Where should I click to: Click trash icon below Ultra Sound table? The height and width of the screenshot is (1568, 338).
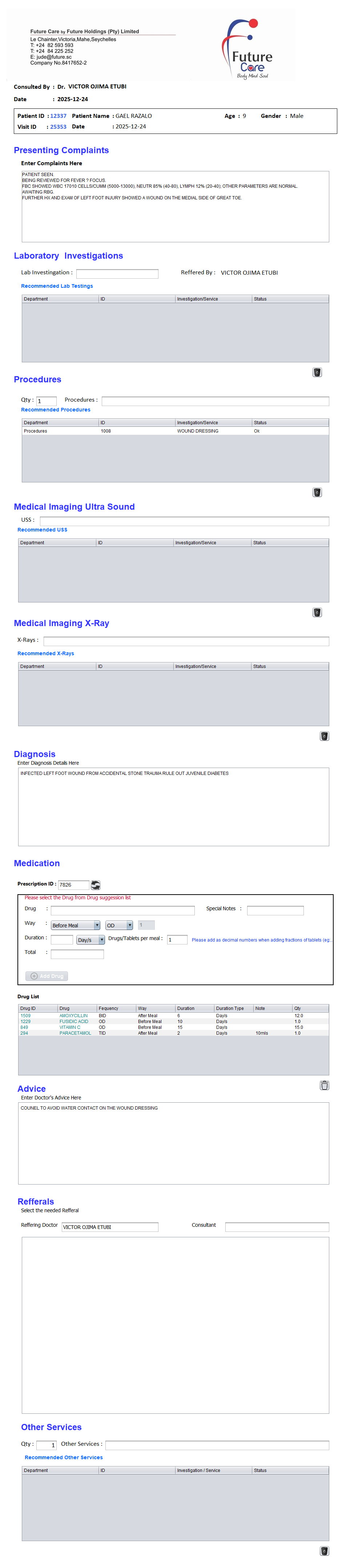pos(317,612)
